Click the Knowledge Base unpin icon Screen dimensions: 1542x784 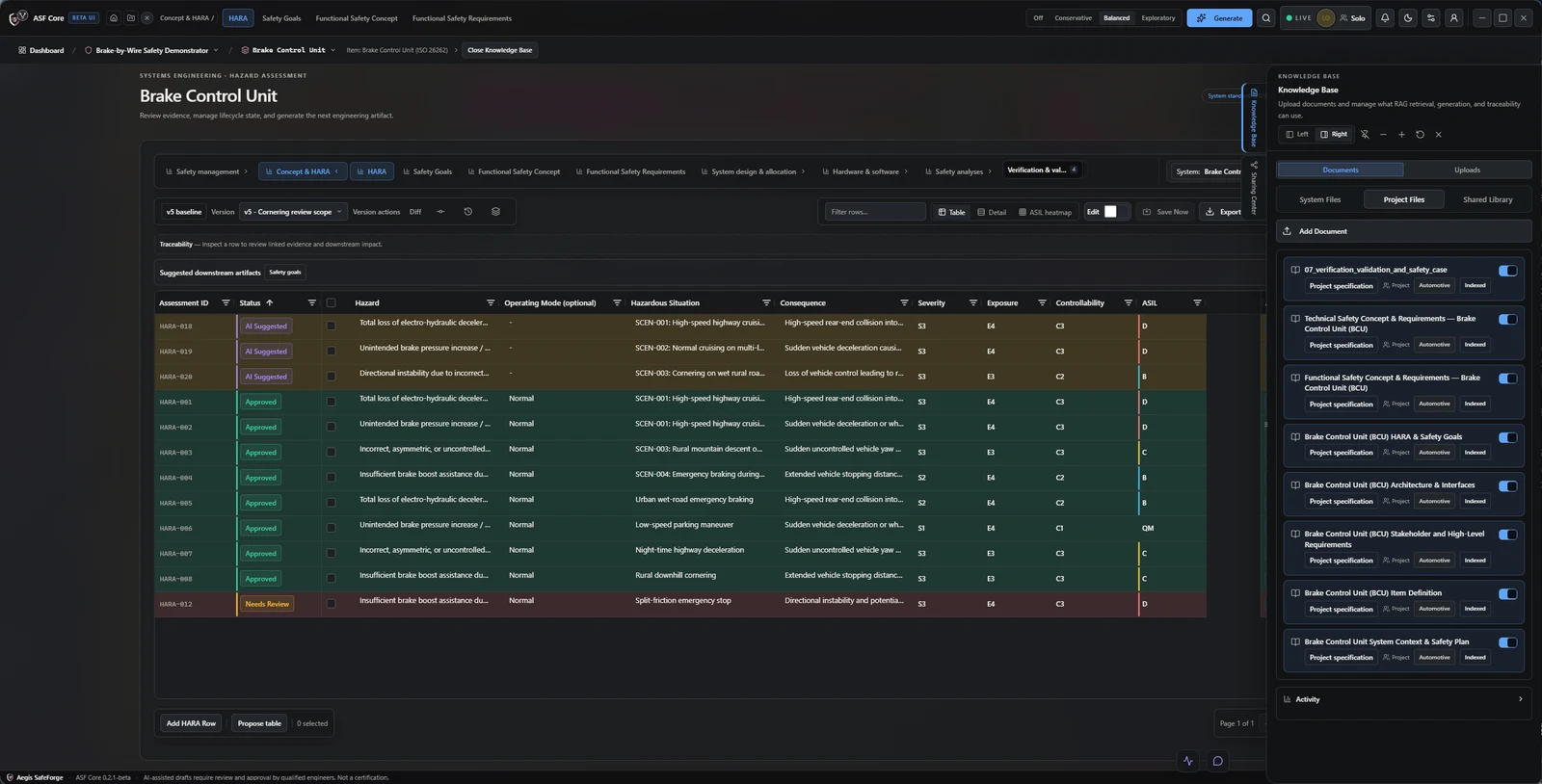click(x=1365, y=134)
